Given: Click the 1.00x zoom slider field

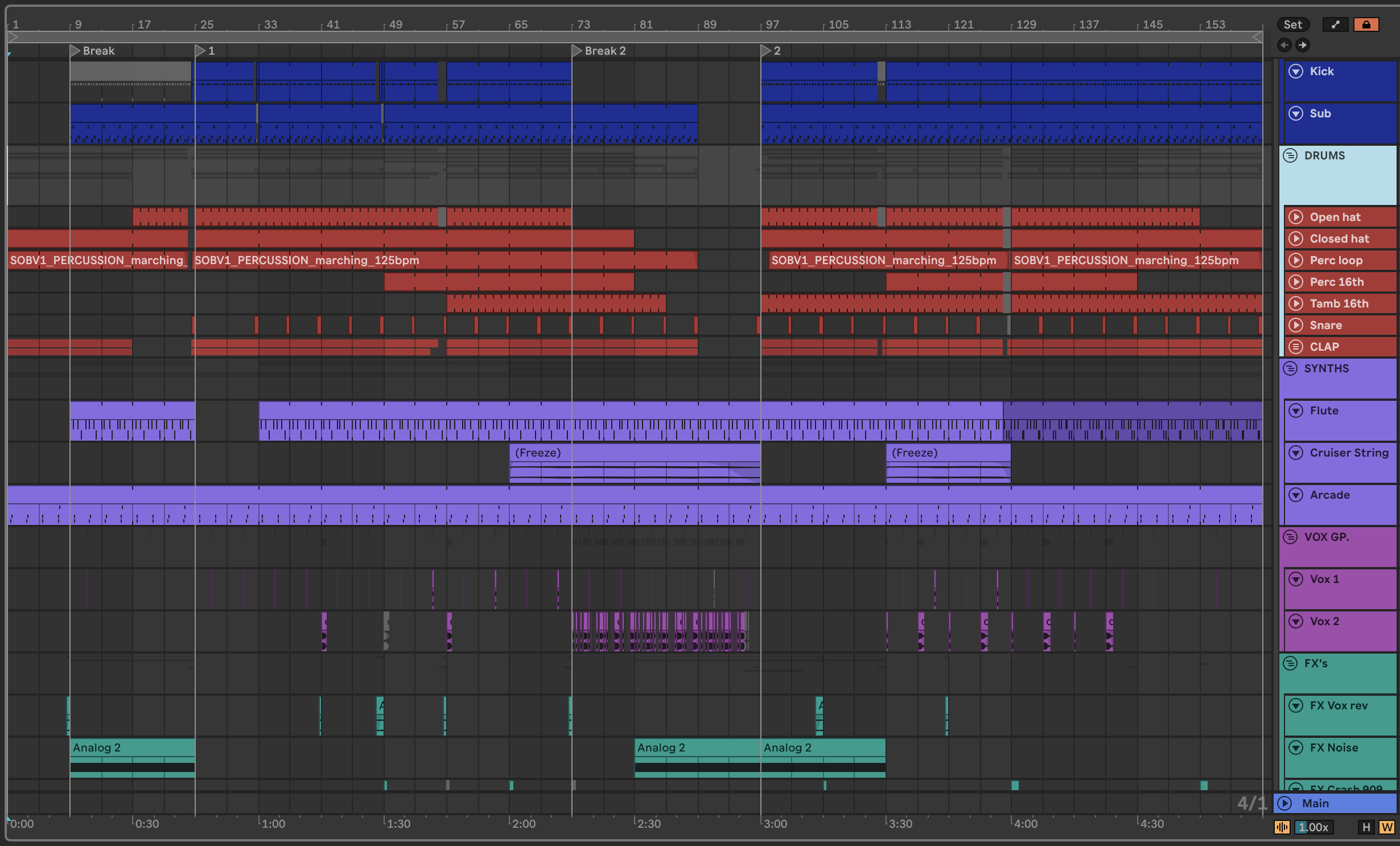Looking at the screenshot, I should pos(1313,827).
